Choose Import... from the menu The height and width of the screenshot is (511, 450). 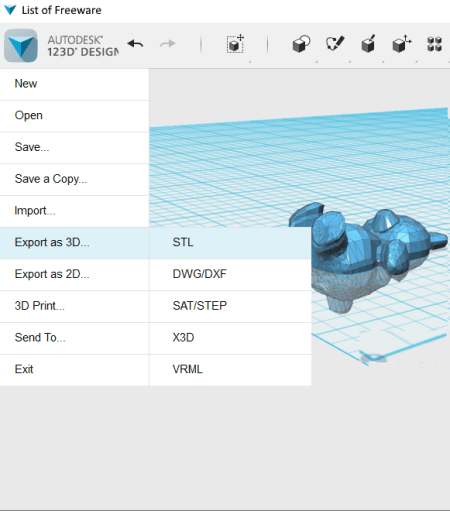pyautogui.click(x=74, y=211)
